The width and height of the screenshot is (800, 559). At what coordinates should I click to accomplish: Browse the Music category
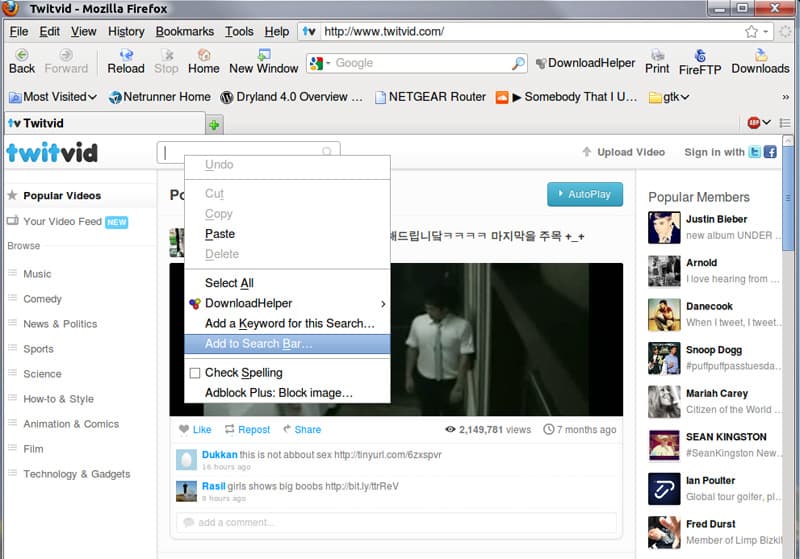(37, 274)
